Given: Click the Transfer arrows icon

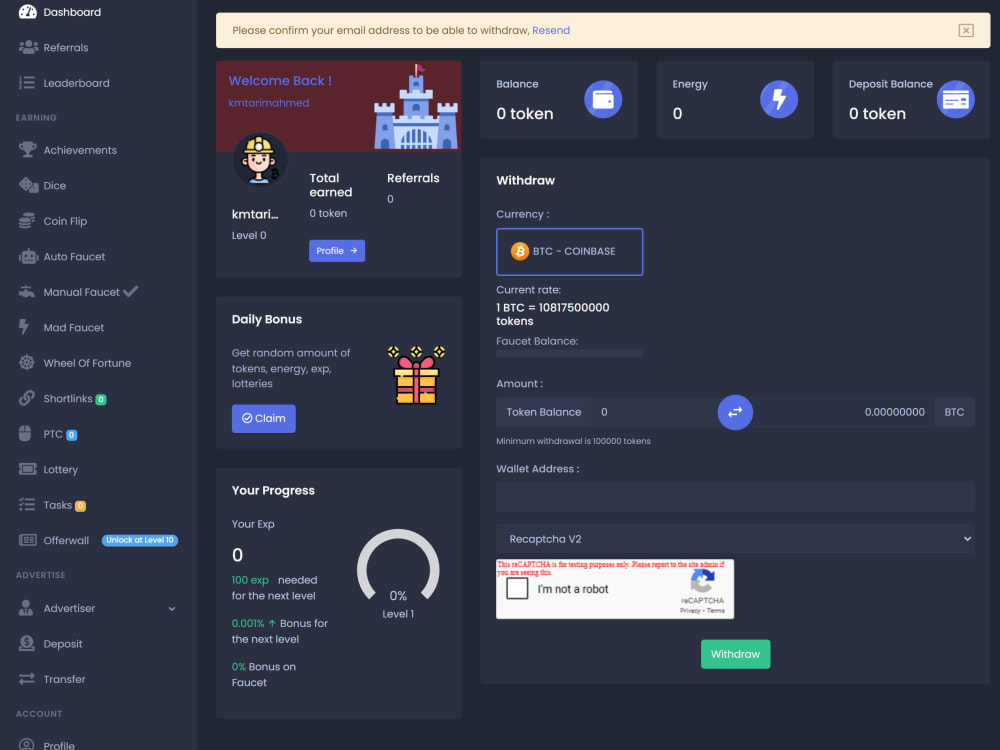Looking at the screenshot, I should tap(27, 679).
